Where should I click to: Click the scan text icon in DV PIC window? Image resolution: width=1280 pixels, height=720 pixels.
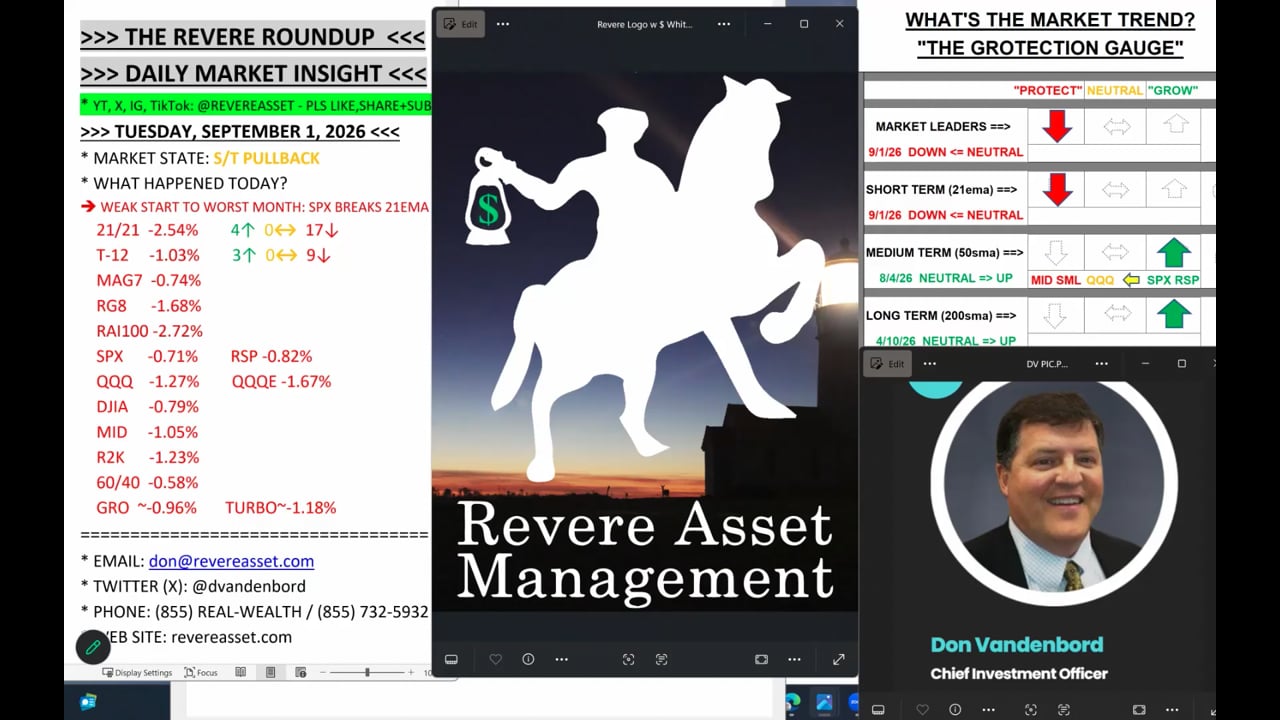(x=1063, y=710)
